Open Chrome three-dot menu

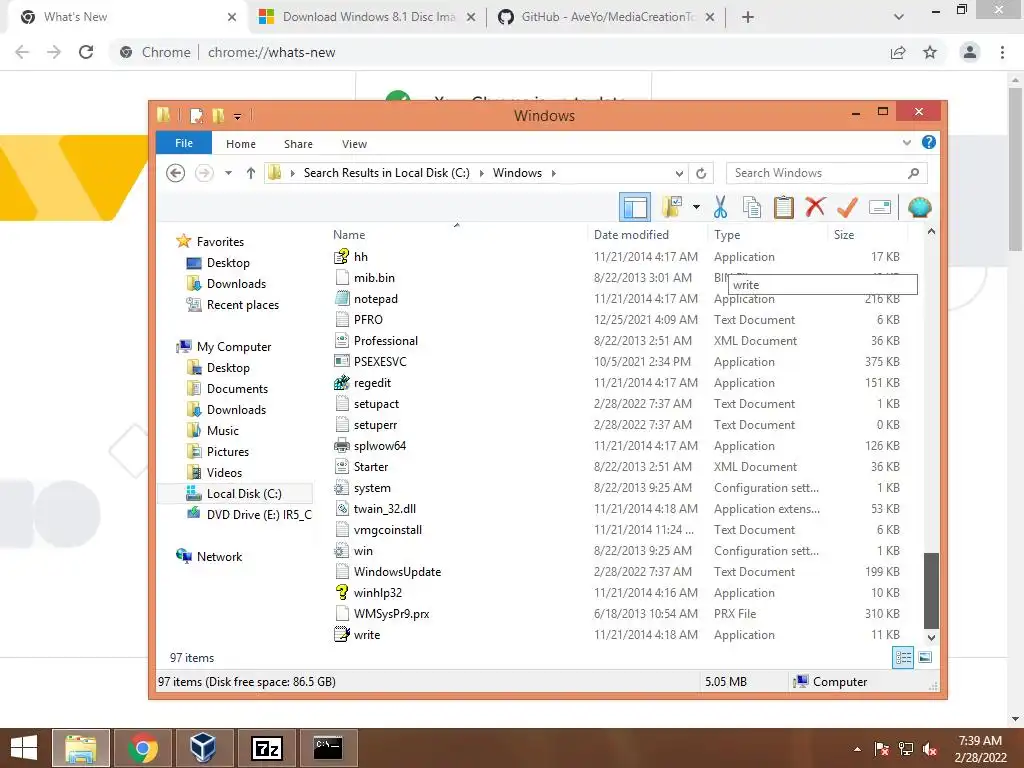(x=1002, y=52)
